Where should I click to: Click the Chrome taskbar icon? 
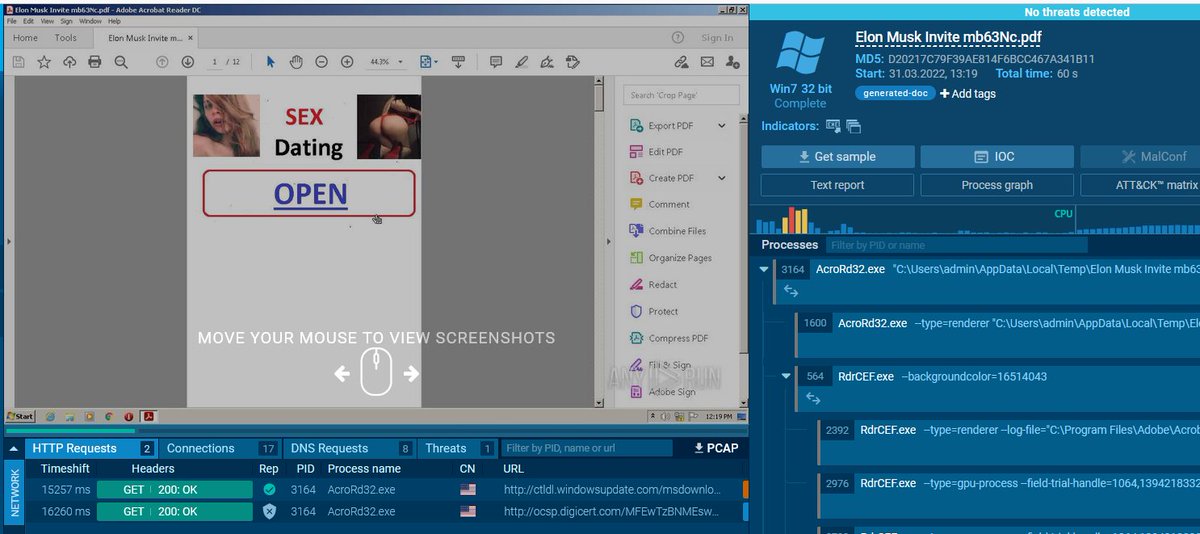pyautogui.click(x=108, y=416)
